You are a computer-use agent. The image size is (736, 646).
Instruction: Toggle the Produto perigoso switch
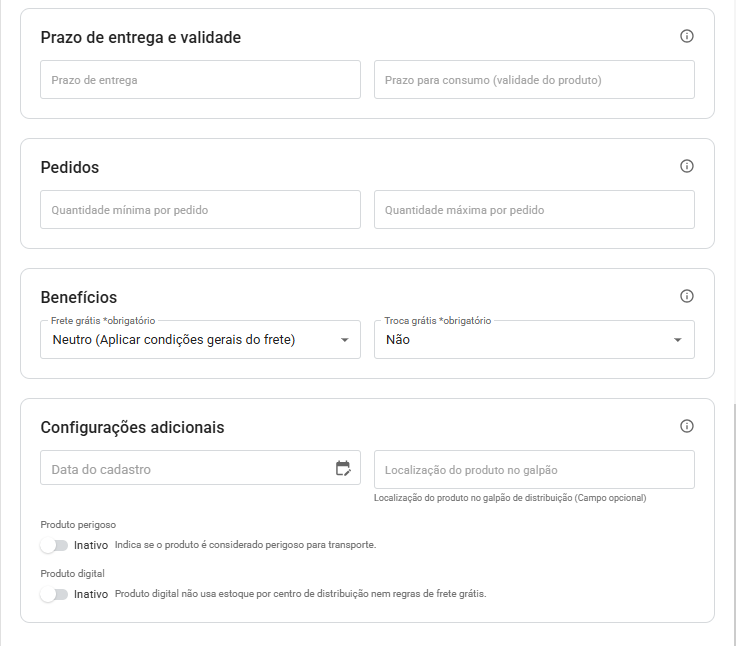click(x=54, y=545)
